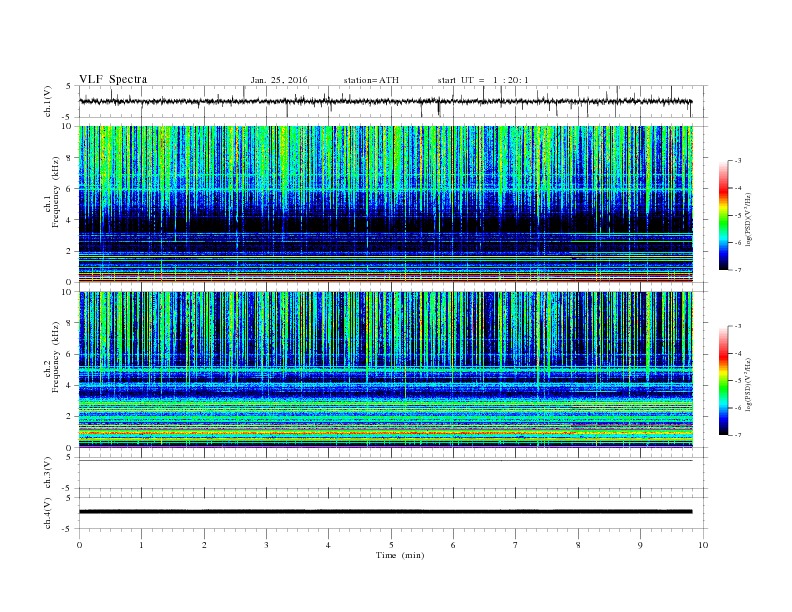Click the "10" frequency tick of ch.1 spectrogram
This screenshot has height=612, width=792.
click(68, 126)
